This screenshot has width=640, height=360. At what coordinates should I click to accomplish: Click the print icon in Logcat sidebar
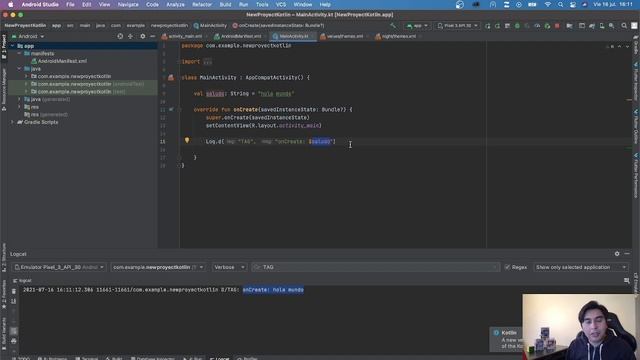click(x=13, y=341)
